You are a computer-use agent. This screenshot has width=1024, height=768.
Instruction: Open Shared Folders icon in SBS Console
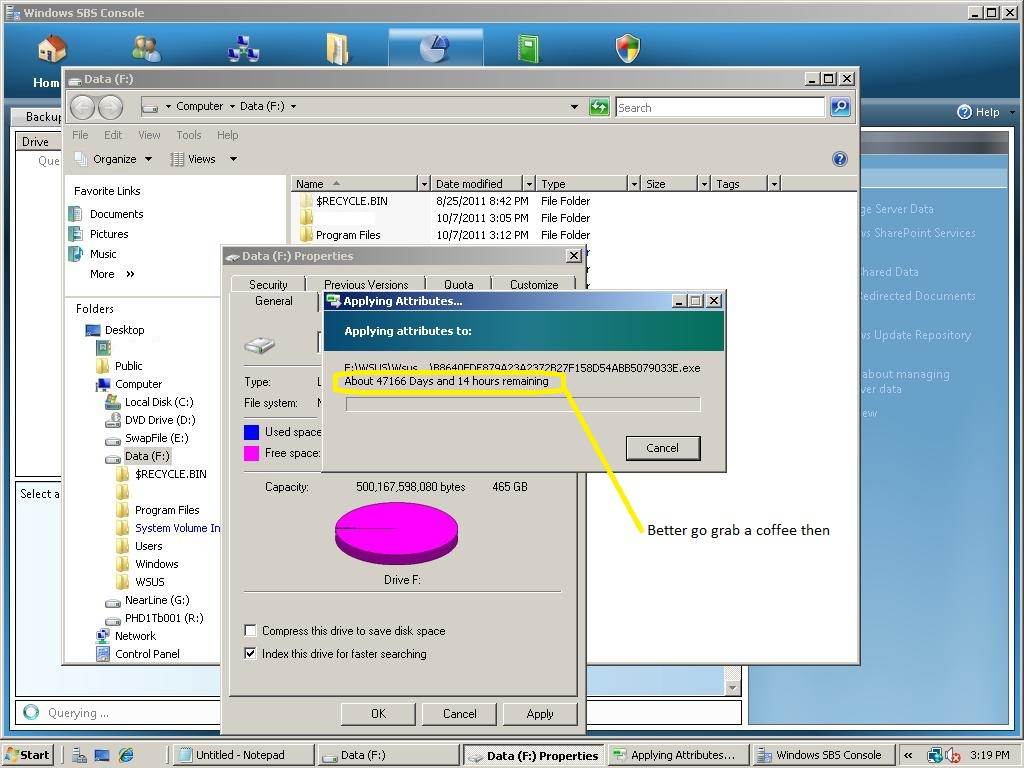point(338,48)
